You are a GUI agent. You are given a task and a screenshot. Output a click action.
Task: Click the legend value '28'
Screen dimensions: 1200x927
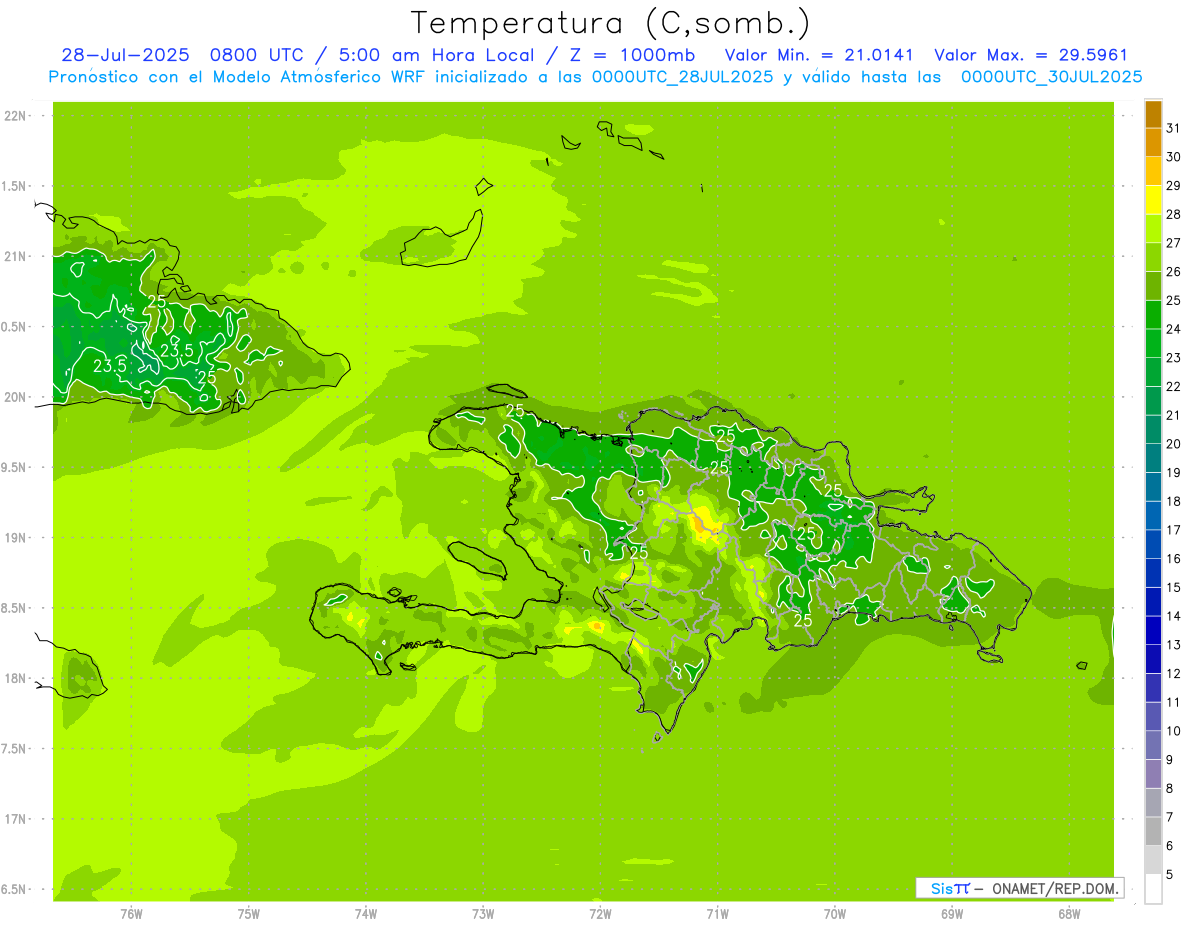1174,214
